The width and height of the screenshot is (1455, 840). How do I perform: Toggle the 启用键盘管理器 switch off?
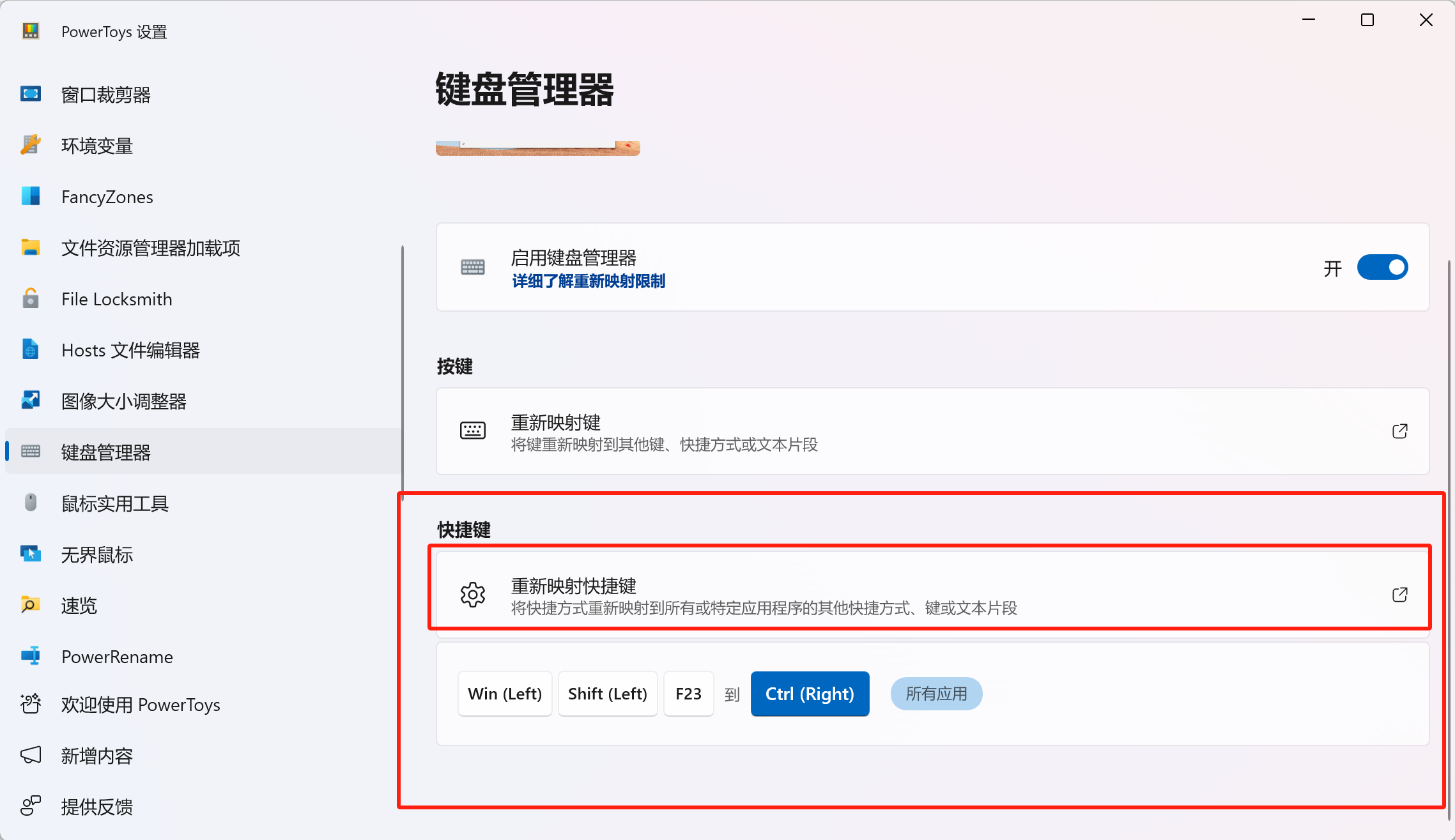pos(1382,267)
